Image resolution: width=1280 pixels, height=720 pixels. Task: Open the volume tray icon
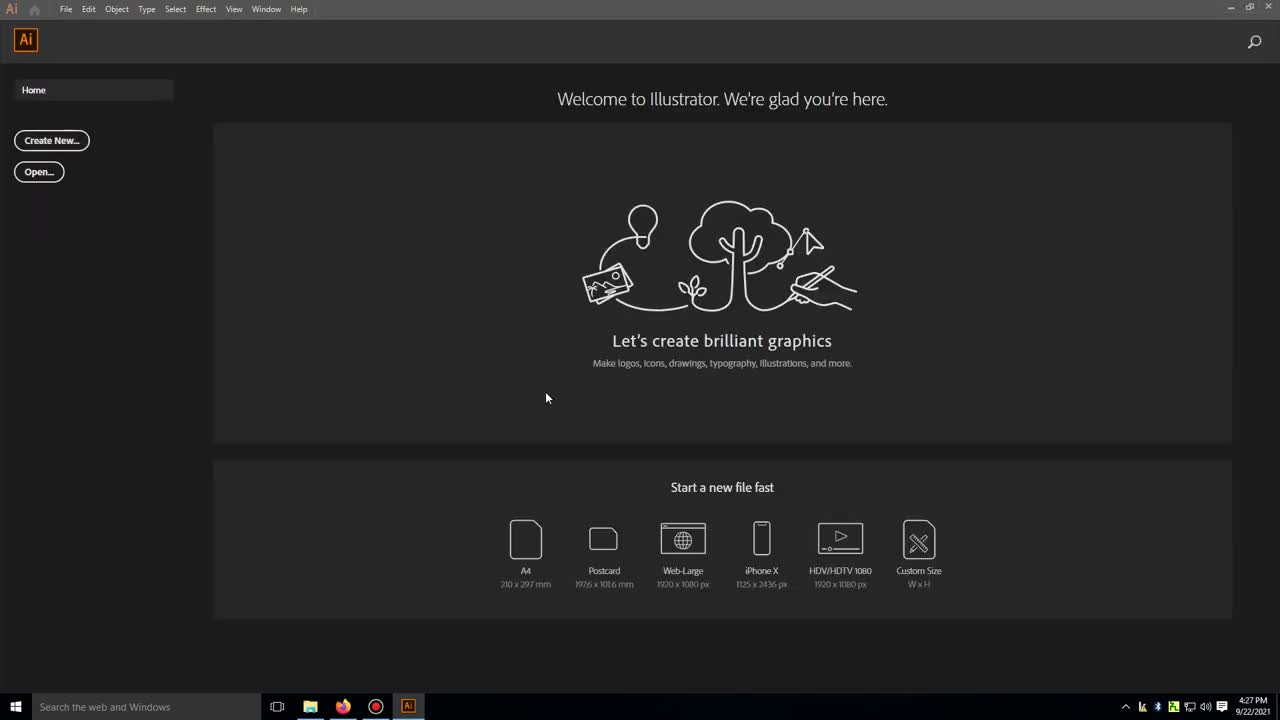[x=1205, y=707]
